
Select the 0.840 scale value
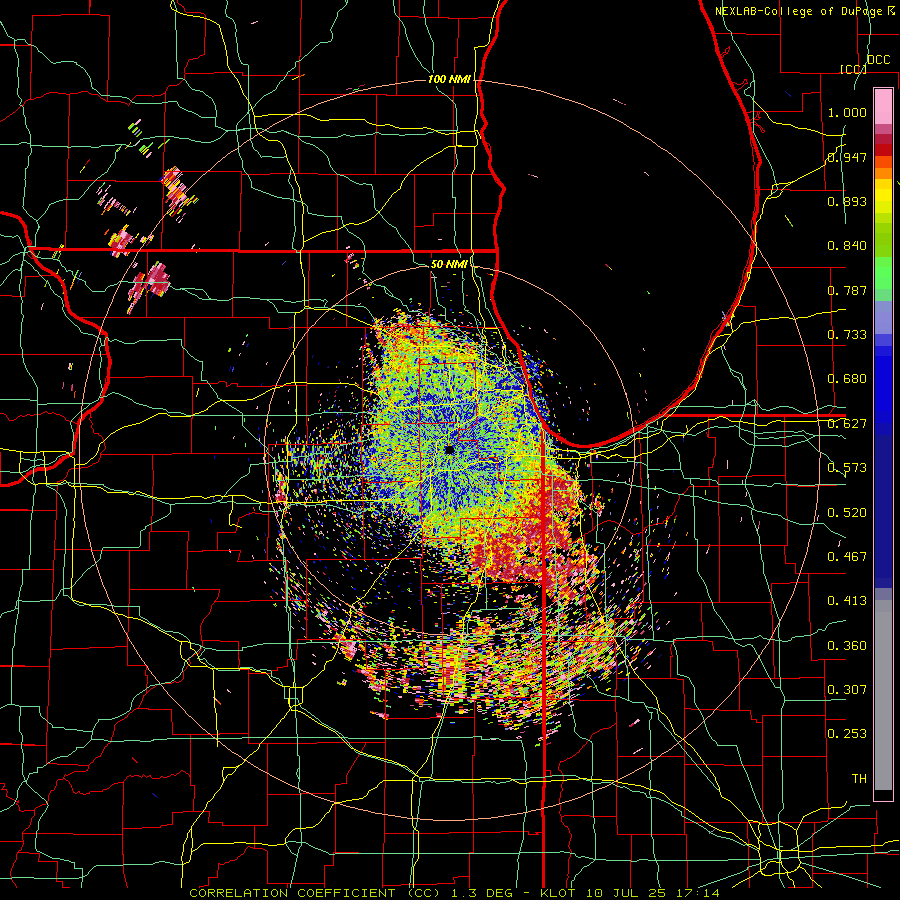847,246
